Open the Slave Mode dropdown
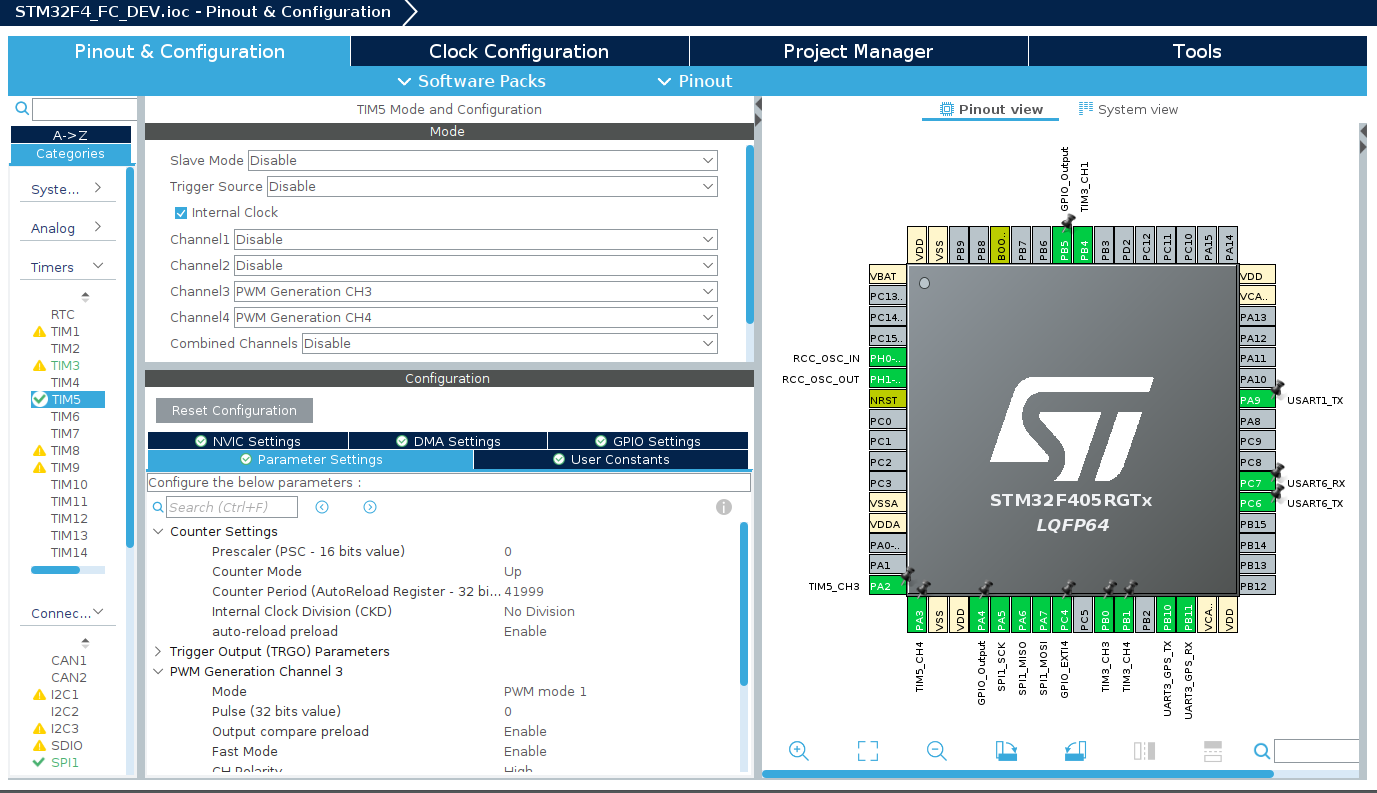Image resolution: width=1377 pixels, height=793 pixels. pyautogui.click(x=482, y=160)
